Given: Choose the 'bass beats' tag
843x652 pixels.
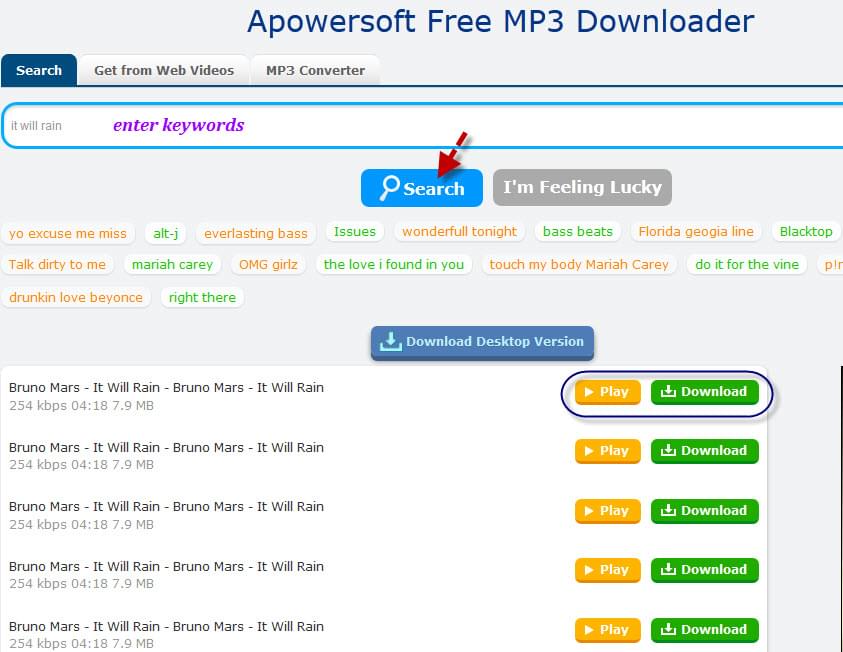Looking at the screenshot, I should [x=578, y=232].
